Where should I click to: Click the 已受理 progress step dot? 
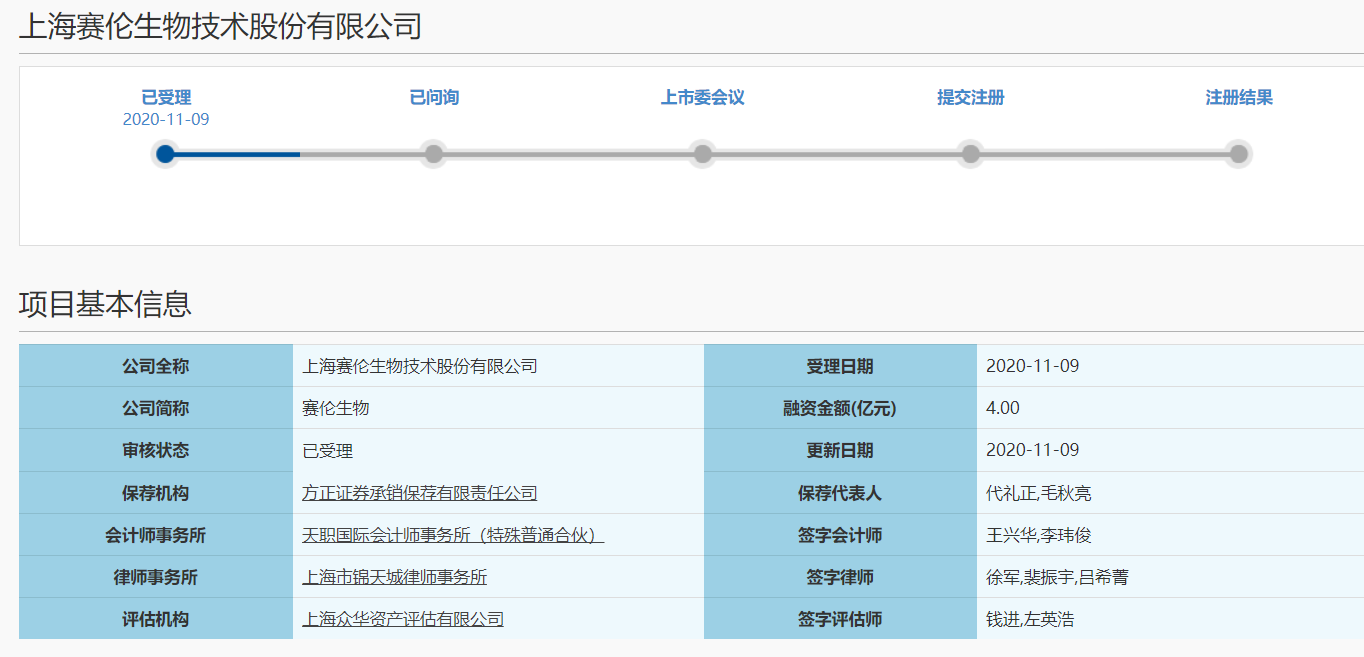point(166,154)
